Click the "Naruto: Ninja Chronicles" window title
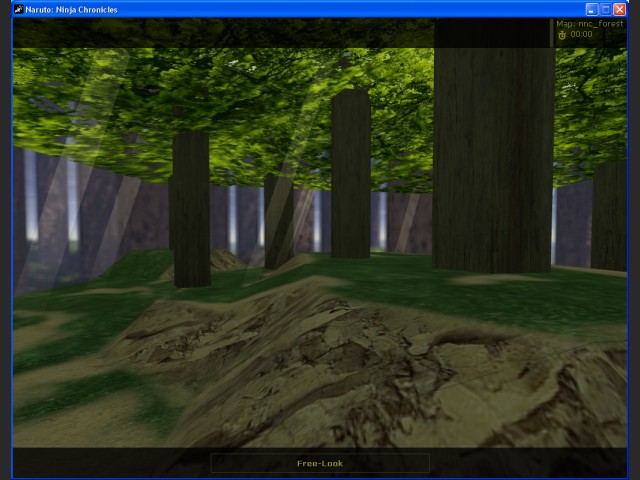This screenshot has height=480, width=640. pyautogui.click(x=71, y=10)
